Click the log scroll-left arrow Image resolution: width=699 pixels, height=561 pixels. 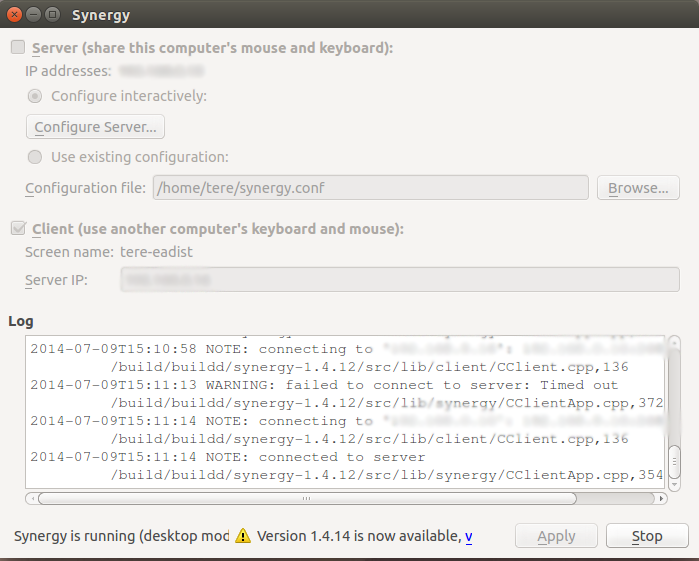coord(32,498)
